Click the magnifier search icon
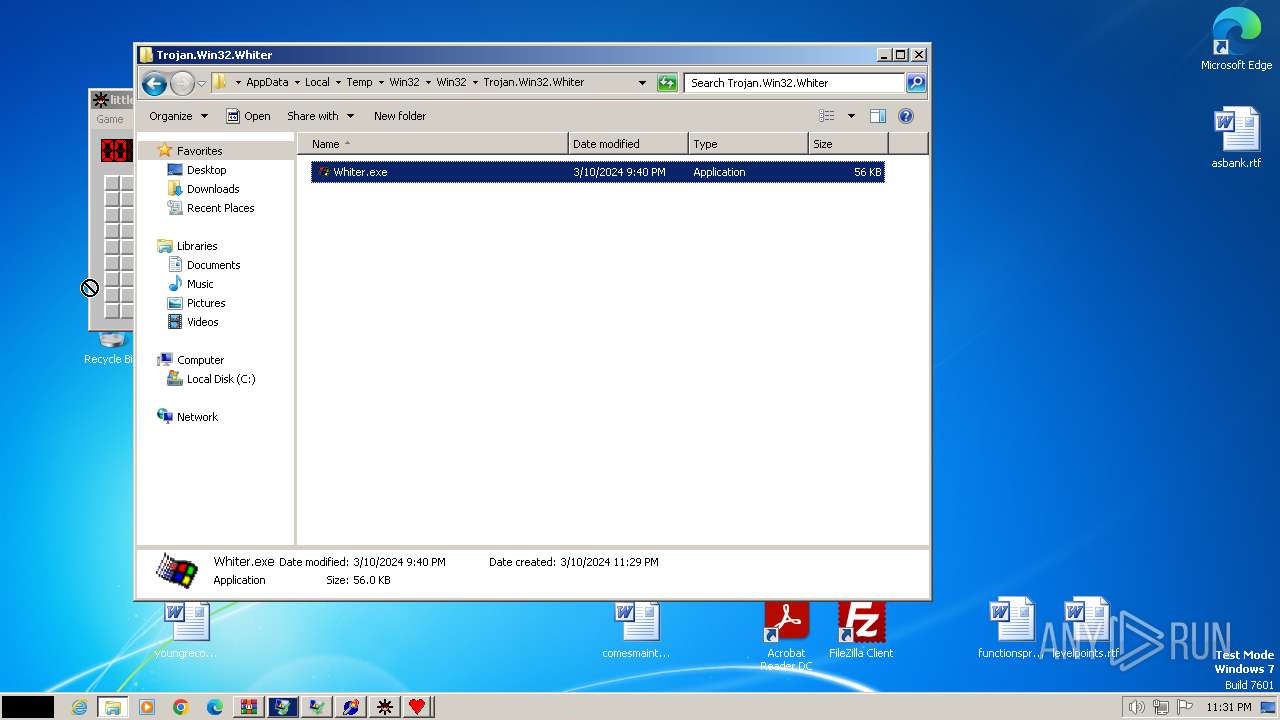The width and height of the screenshot is (1280, 720). click(916, 83)
